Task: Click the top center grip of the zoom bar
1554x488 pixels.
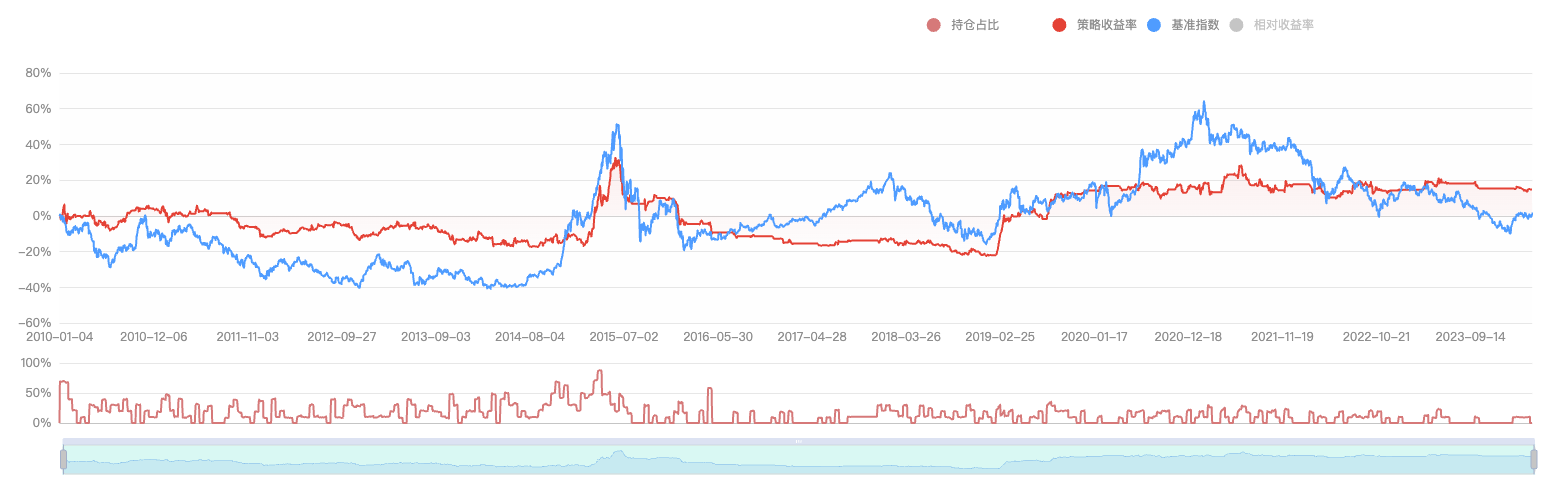Action: tap(798, 441)
